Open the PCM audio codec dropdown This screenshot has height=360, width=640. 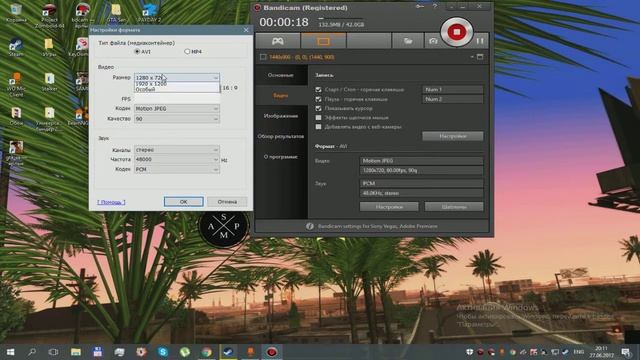(177, 169)
